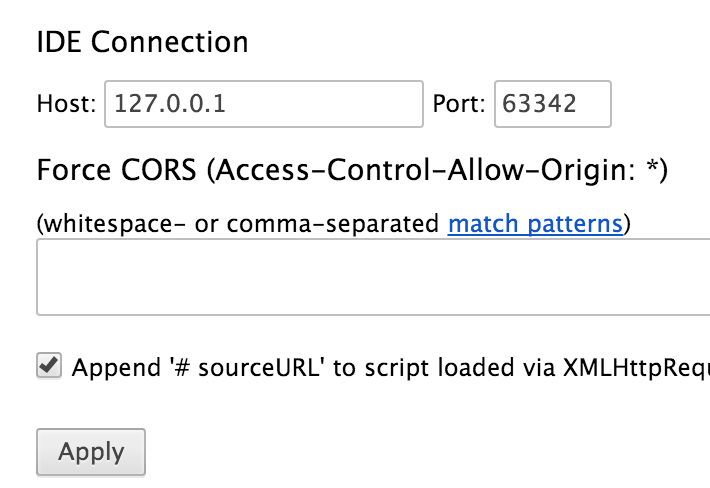
Task: Click the whitespace- or comma-separated hint text
Action: click(240, 223)
